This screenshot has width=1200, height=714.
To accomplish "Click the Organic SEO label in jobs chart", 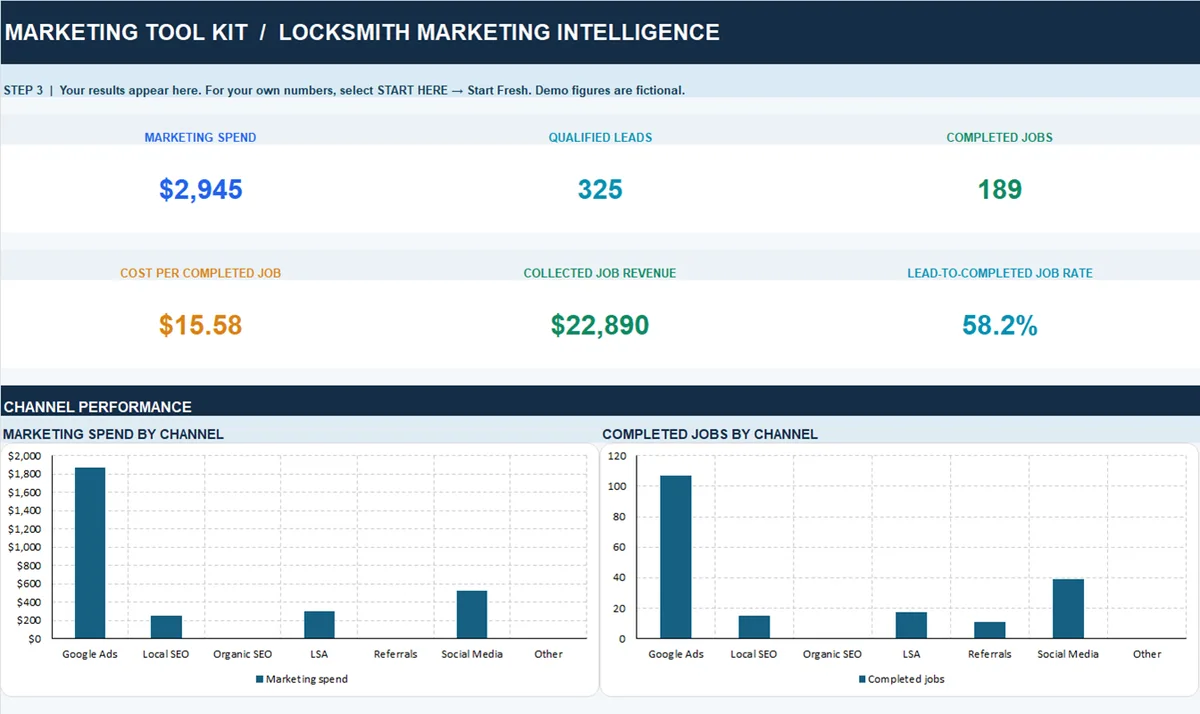I will click(x=832, y=654).
